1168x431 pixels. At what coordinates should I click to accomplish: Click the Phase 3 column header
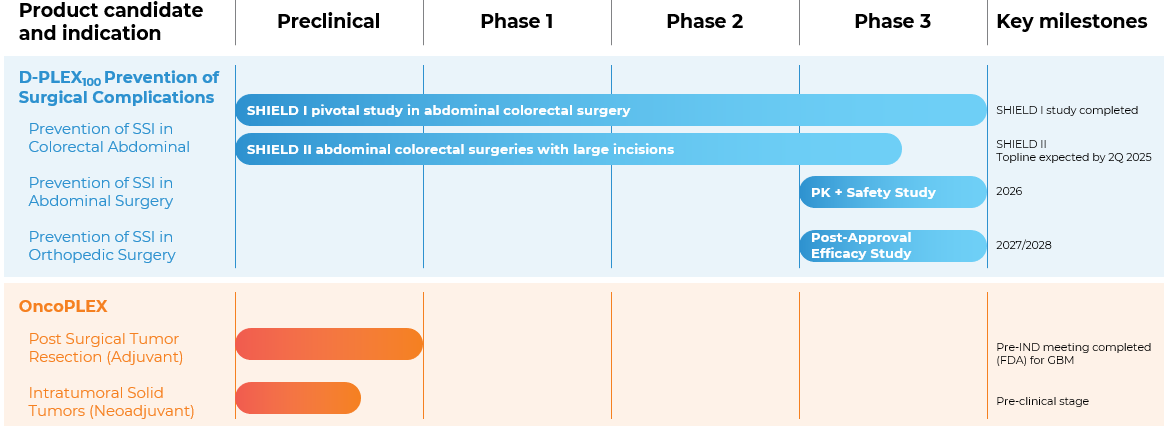click(x=892, y=22)
